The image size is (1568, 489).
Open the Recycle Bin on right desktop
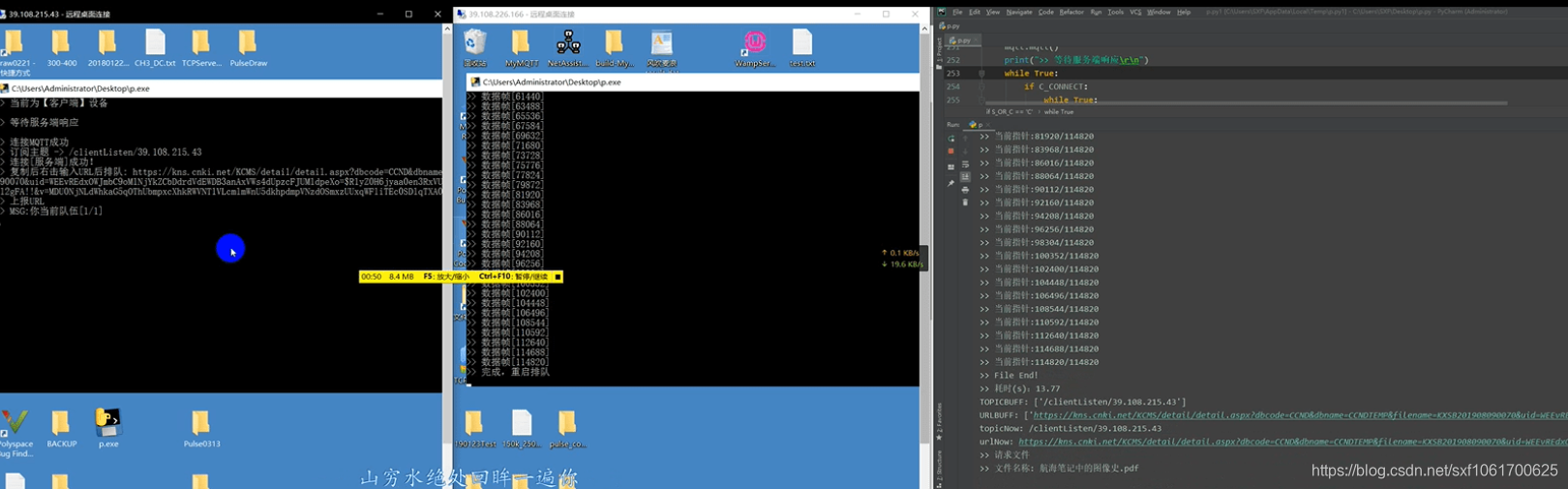click(x=474, y=47)
